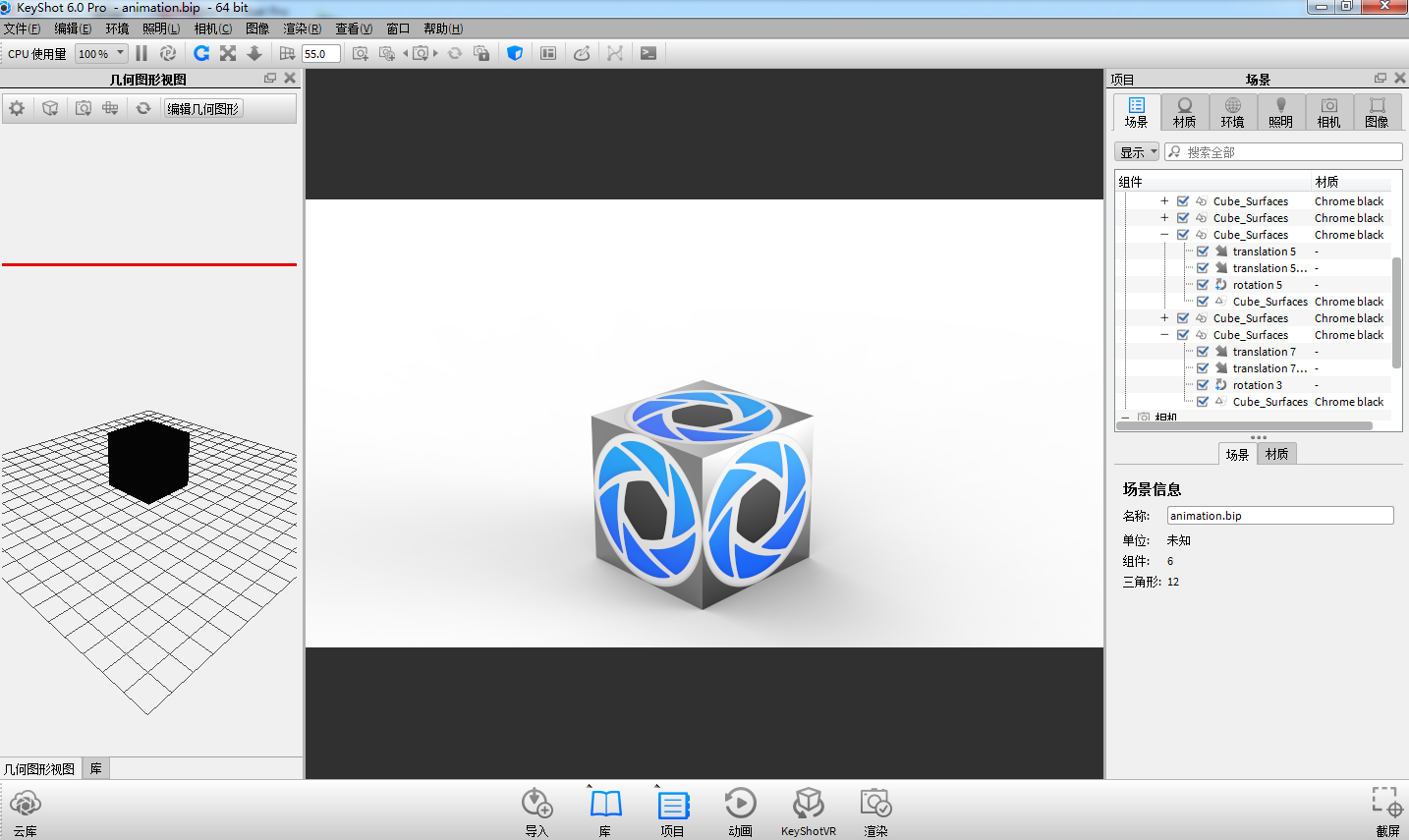Click the downward arrow toolbar icon

(254, 53)
